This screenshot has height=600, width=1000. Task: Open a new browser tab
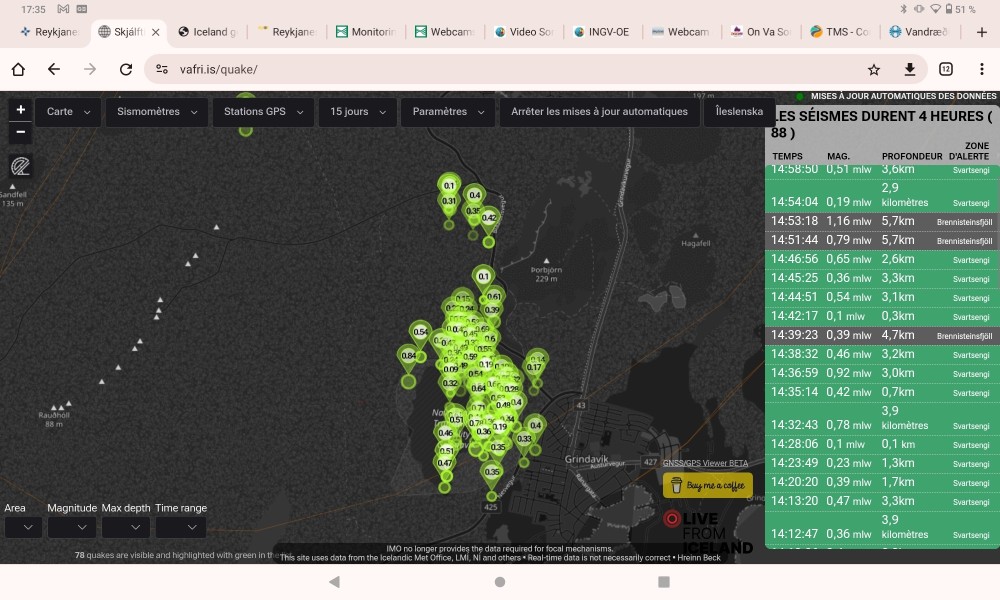tap(982, 32)
